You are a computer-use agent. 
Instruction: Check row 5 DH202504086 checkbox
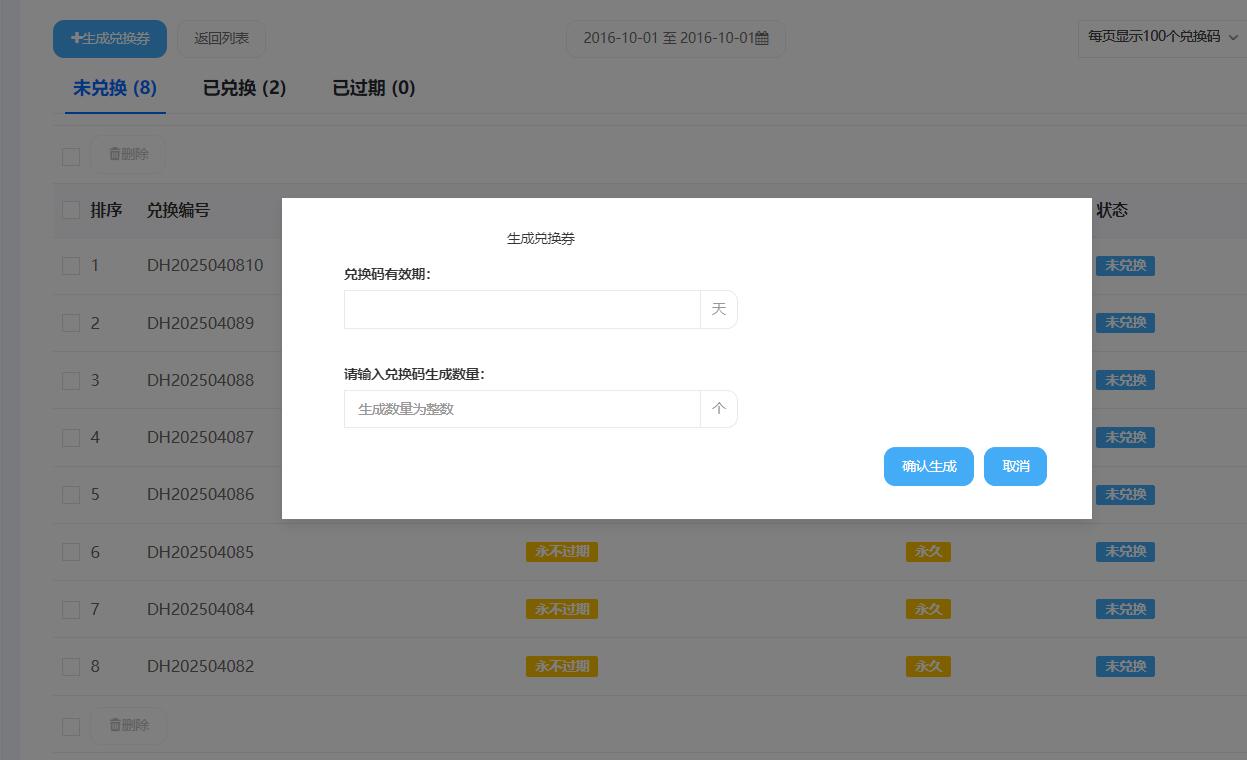tap(71, 494)
